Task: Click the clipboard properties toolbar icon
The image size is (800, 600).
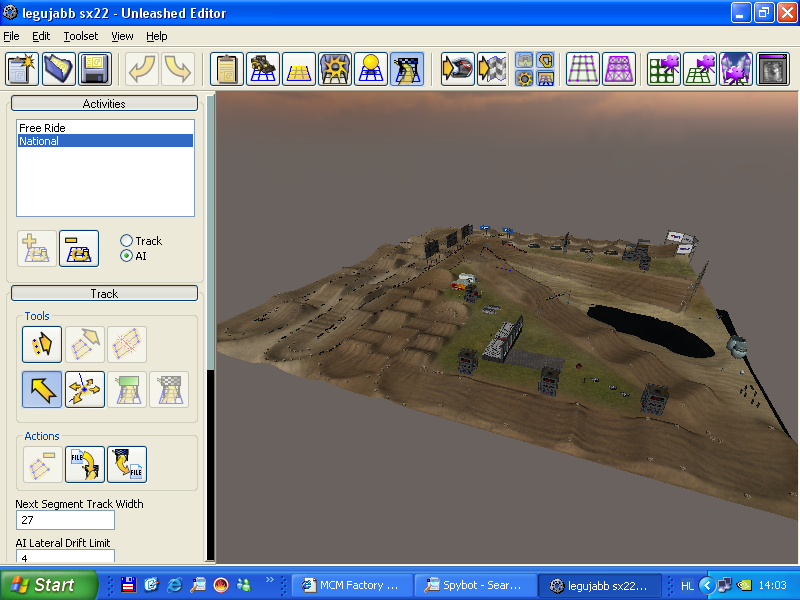Action: click(x=227, y=69)
